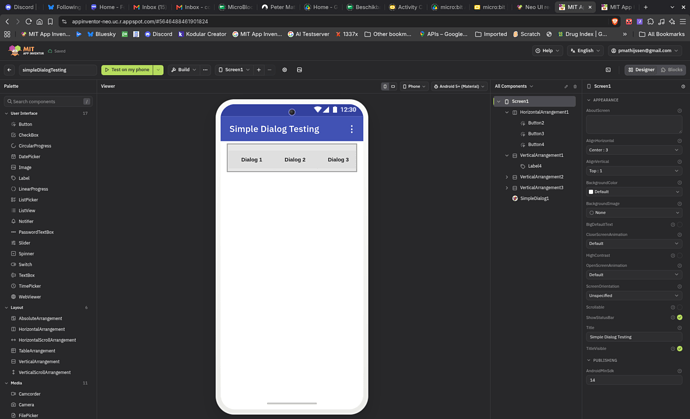Click the AndroidMinSdk field showing 14
690x419 pixels.
(634, 380)
